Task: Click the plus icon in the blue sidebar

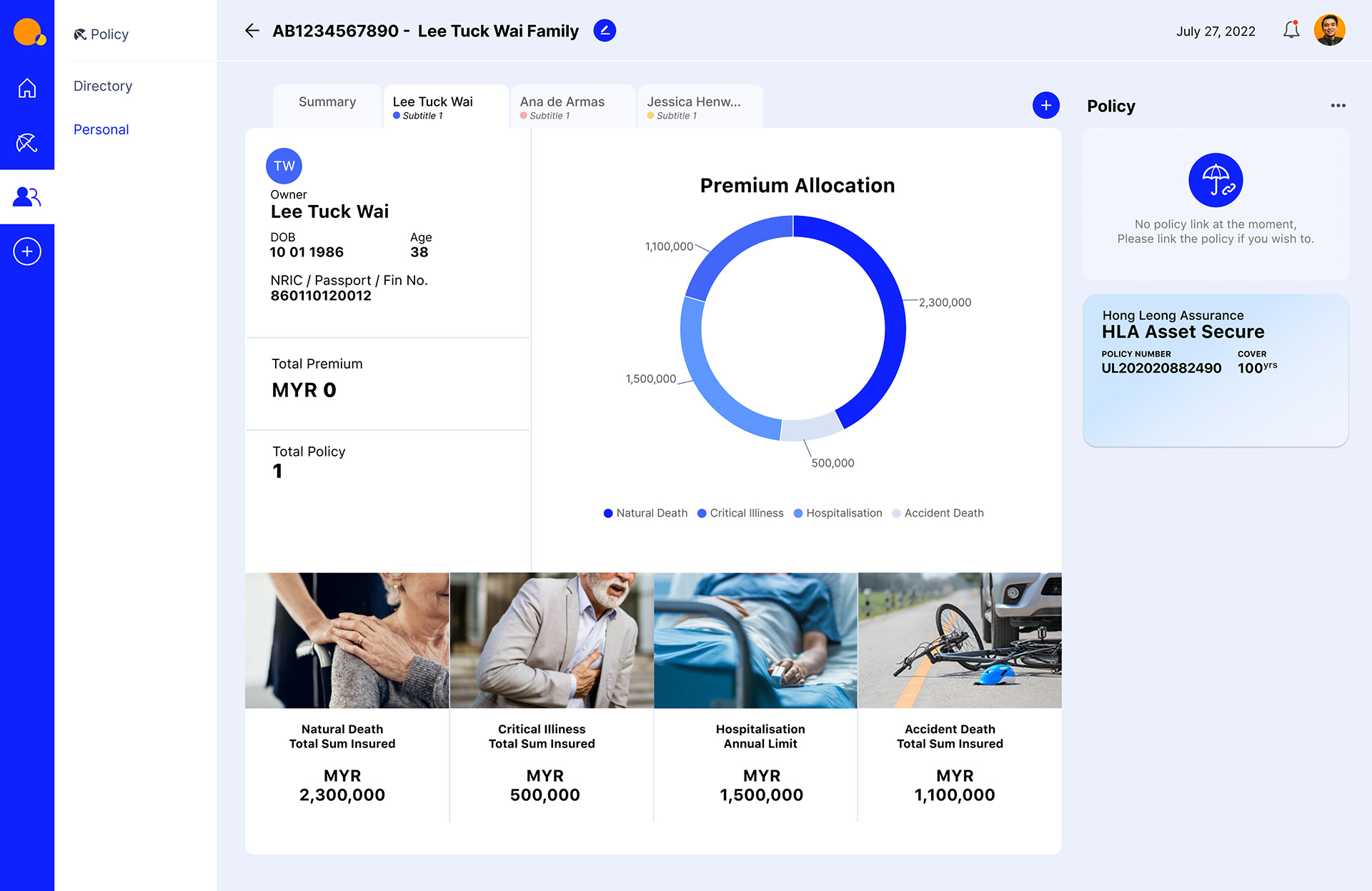Action: tap(27, 251)
